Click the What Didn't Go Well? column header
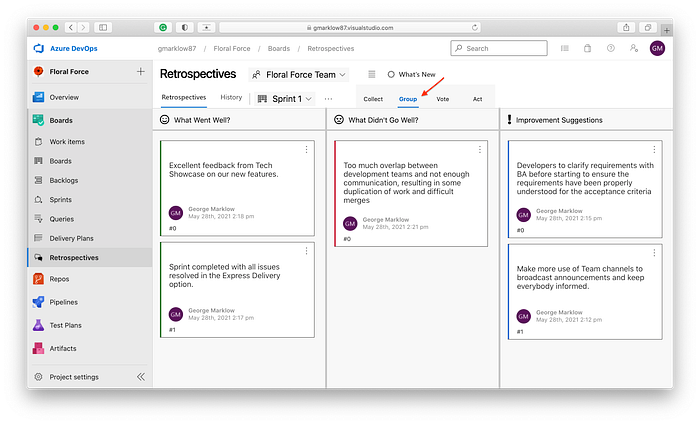This screenshot has width=700, height=424. pos(413,120)
